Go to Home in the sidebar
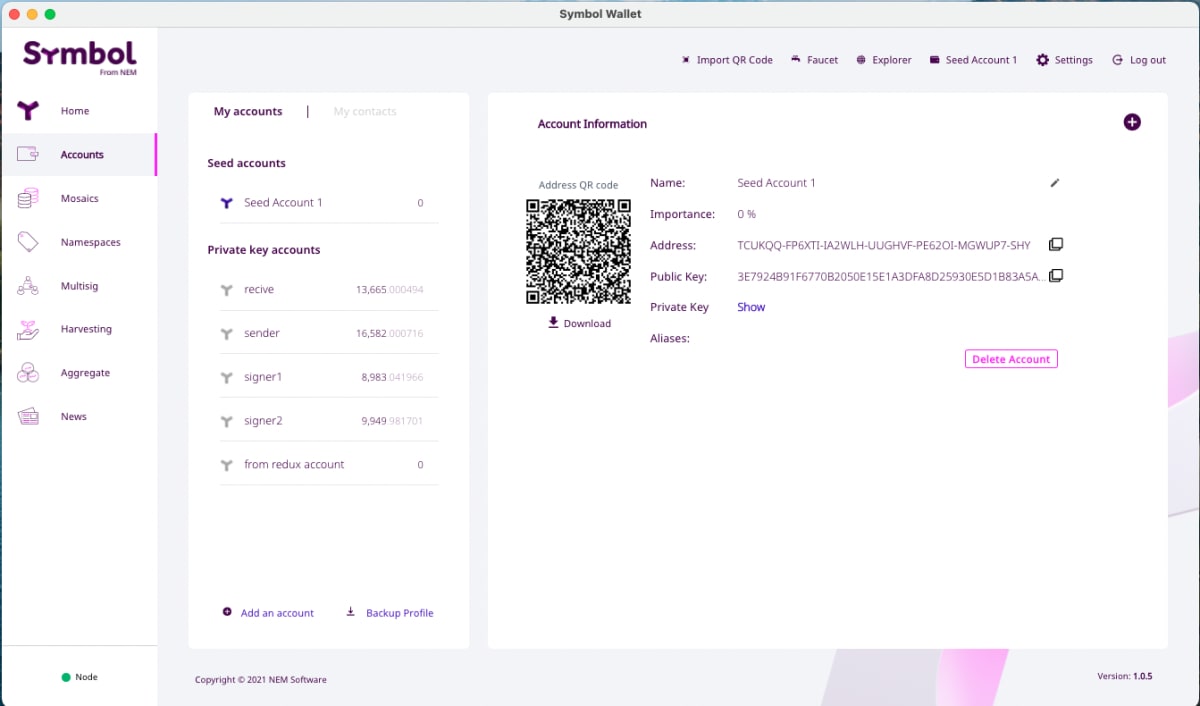This screenshot has height=706, width=1200. tap(75, 111)
